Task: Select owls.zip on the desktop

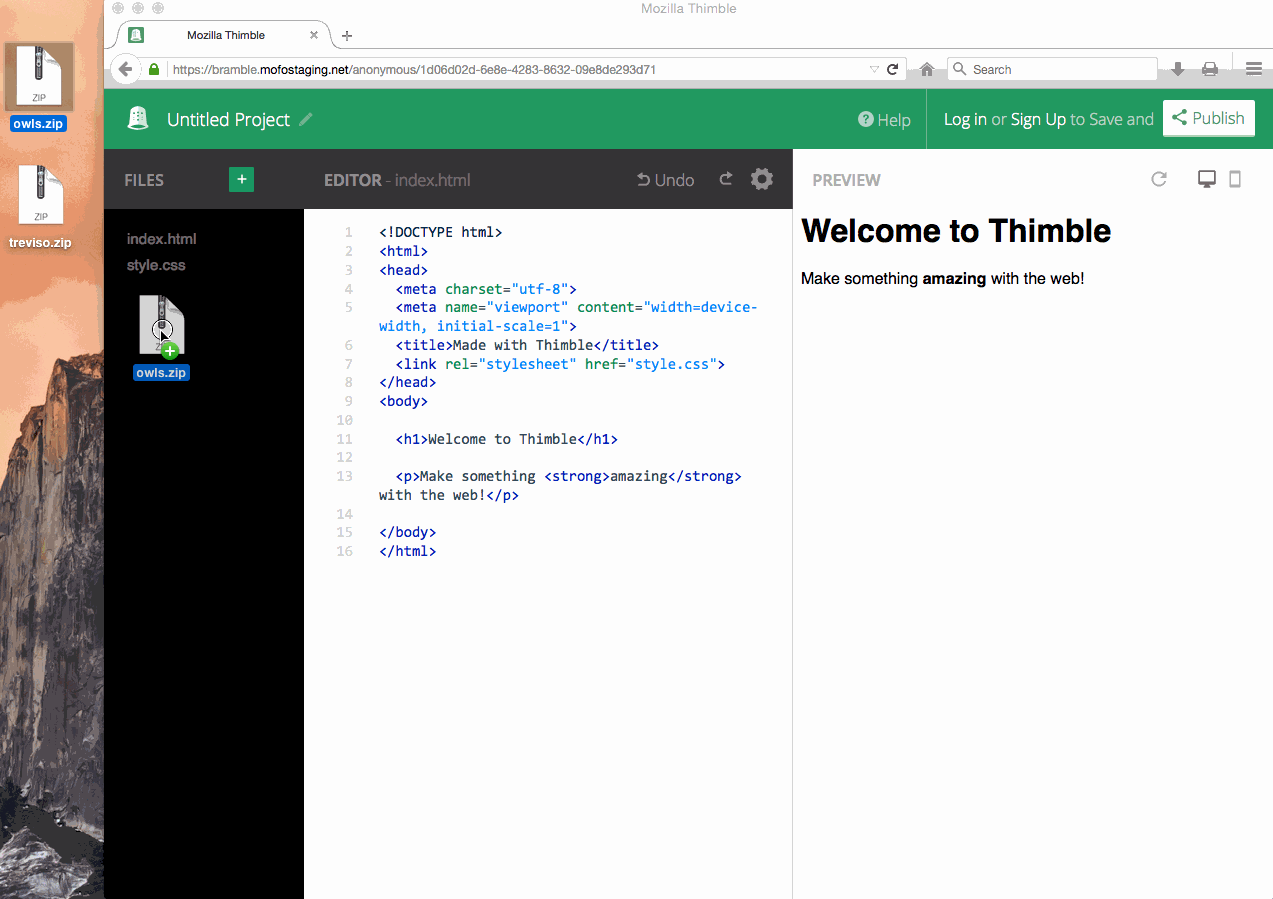Action: (x=39, y=88)
